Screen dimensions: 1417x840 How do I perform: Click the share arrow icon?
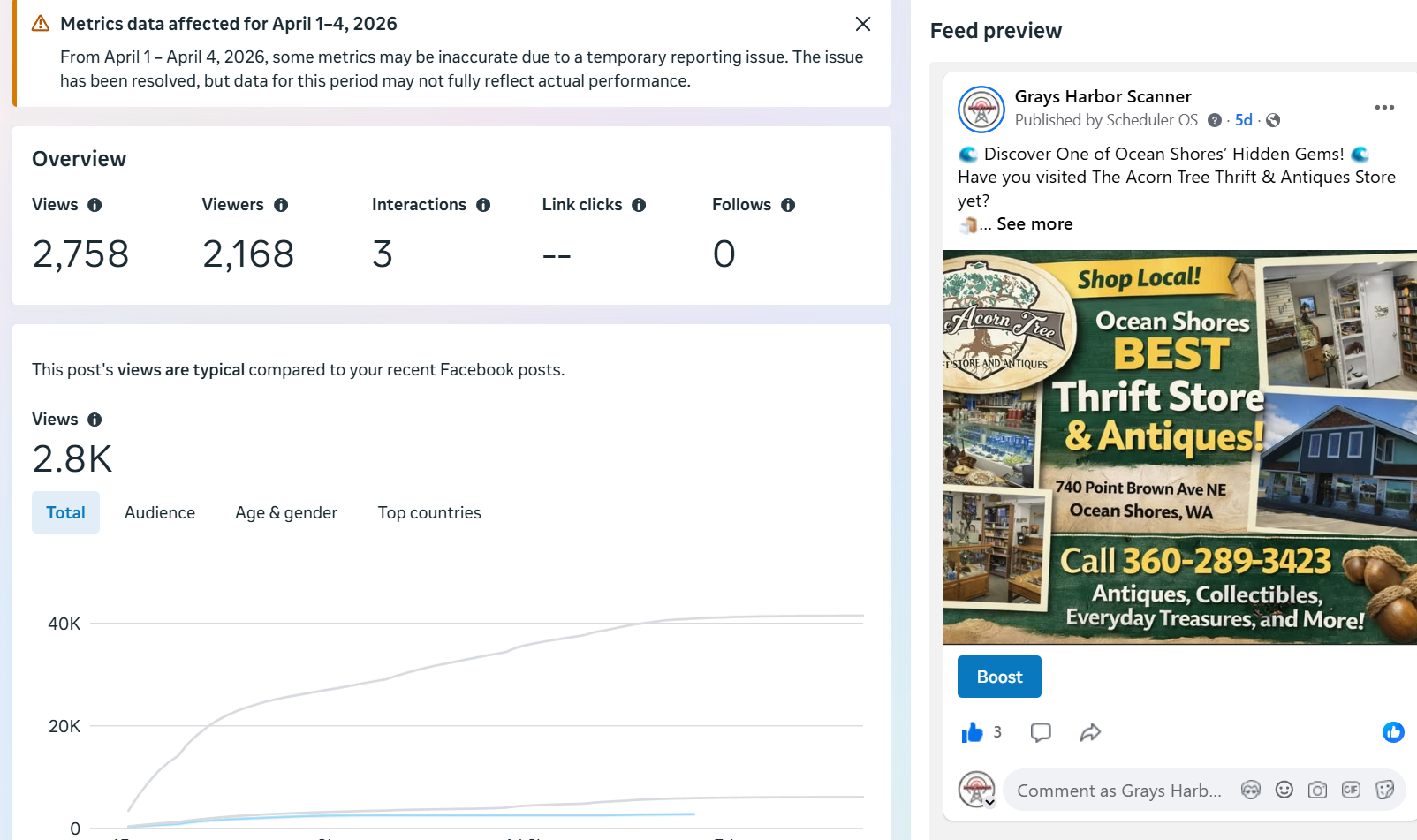pos(1090,732)
